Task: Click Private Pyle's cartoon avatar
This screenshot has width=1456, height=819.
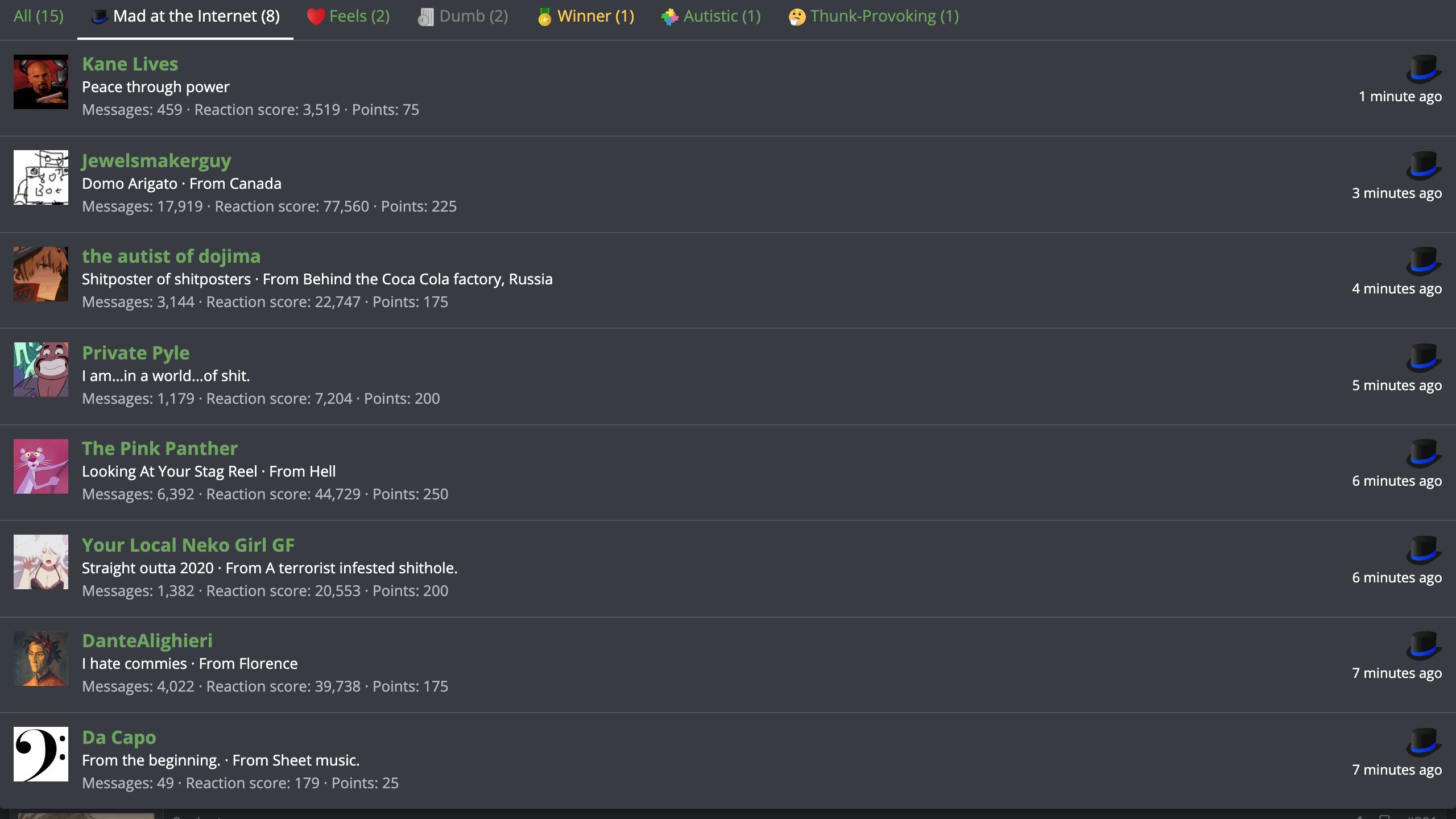Action: coord(41,370)
